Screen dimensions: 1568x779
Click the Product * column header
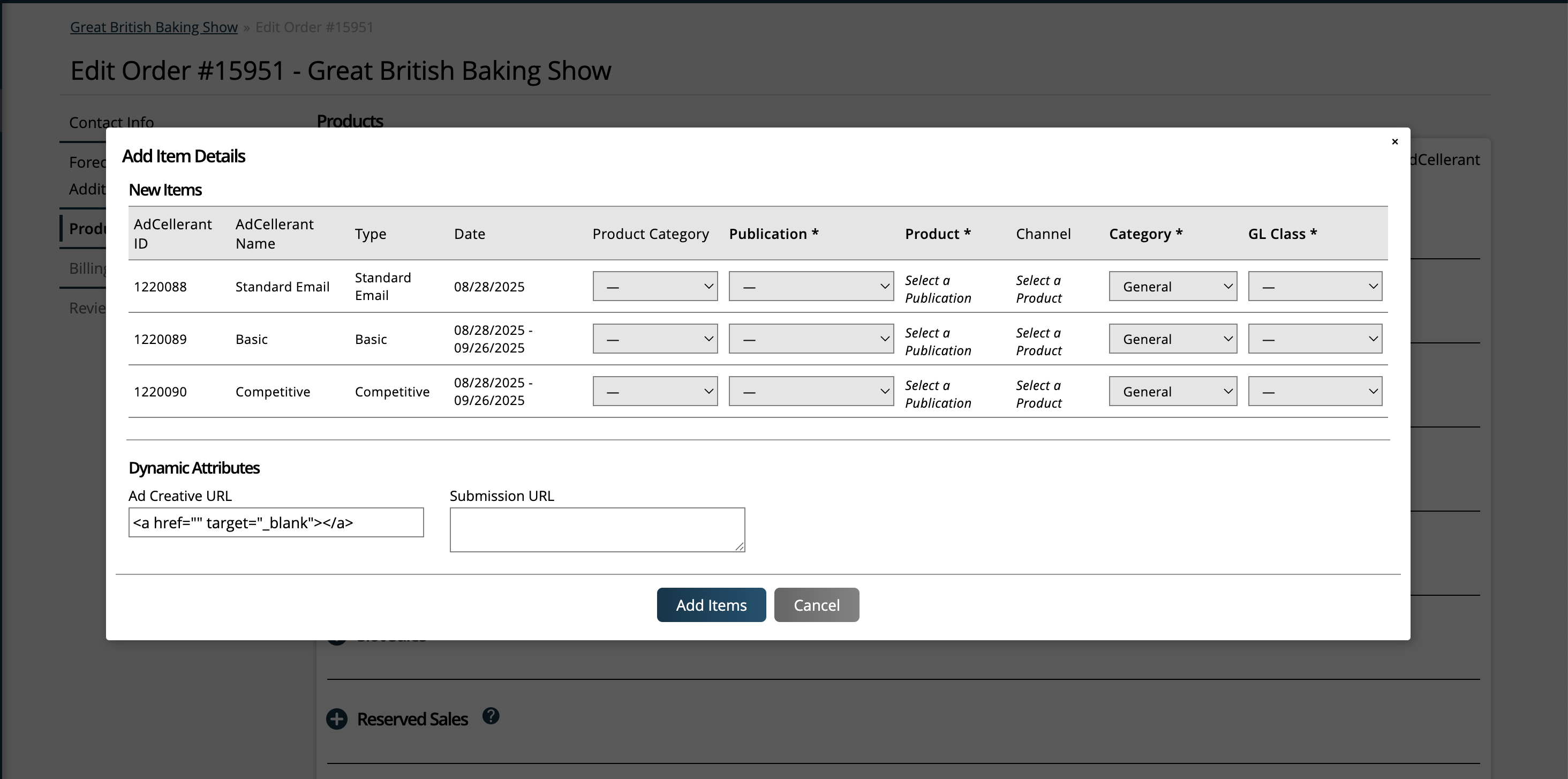coord(937,234)
